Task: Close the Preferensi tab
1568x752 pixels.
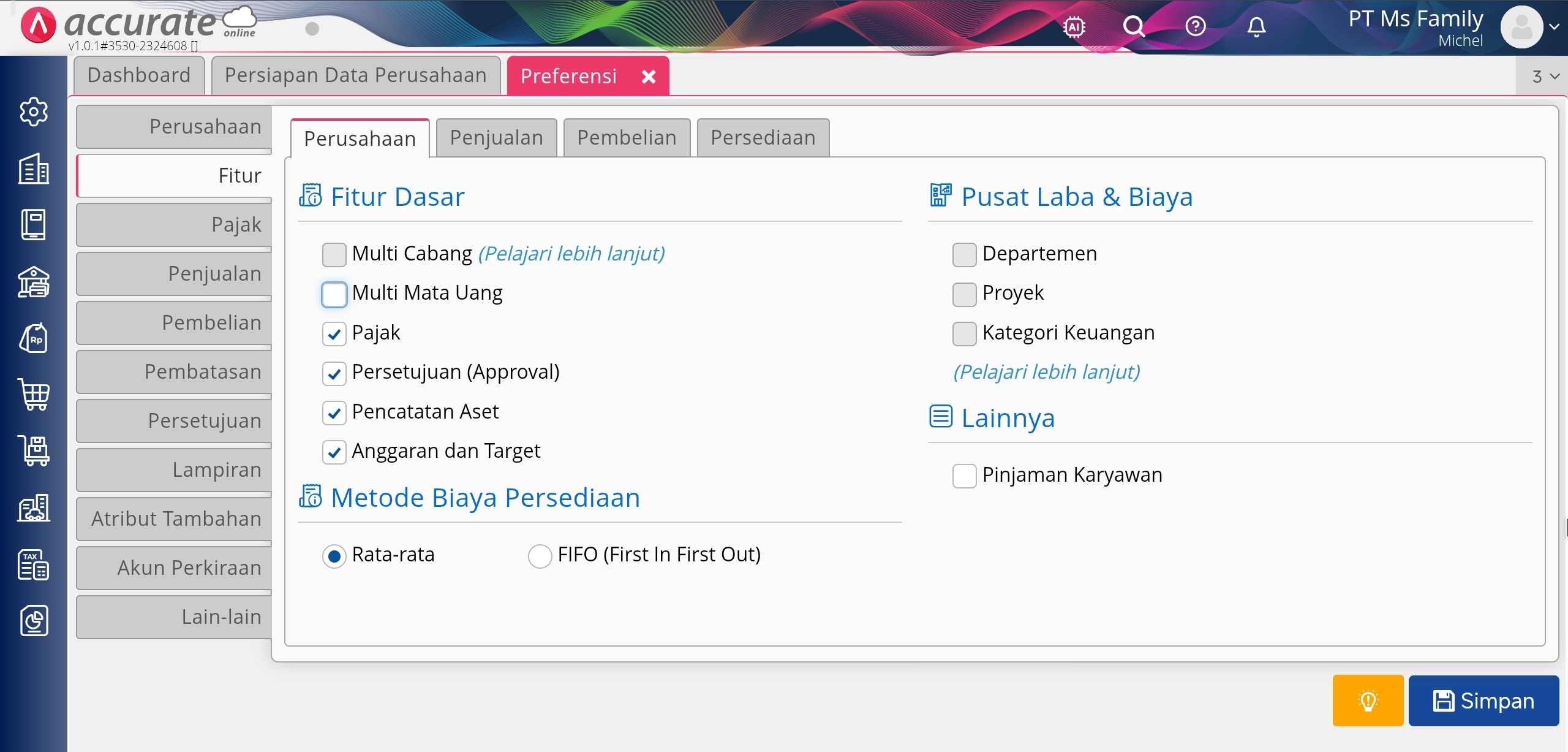Action: (649, 77)
